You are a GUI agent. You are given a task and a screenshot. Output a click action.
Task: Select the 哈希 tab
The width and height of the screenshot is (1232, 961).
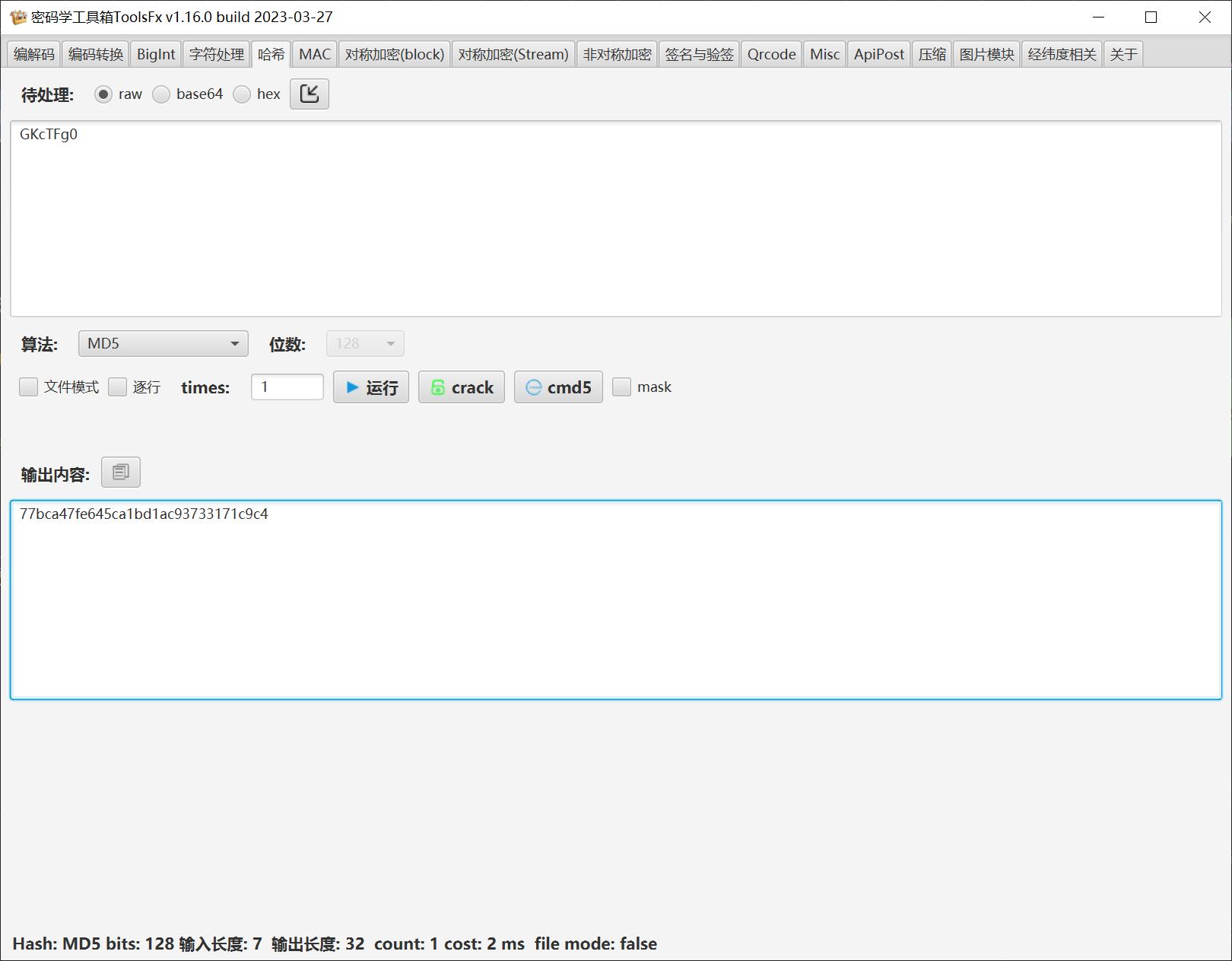[271, 54]
